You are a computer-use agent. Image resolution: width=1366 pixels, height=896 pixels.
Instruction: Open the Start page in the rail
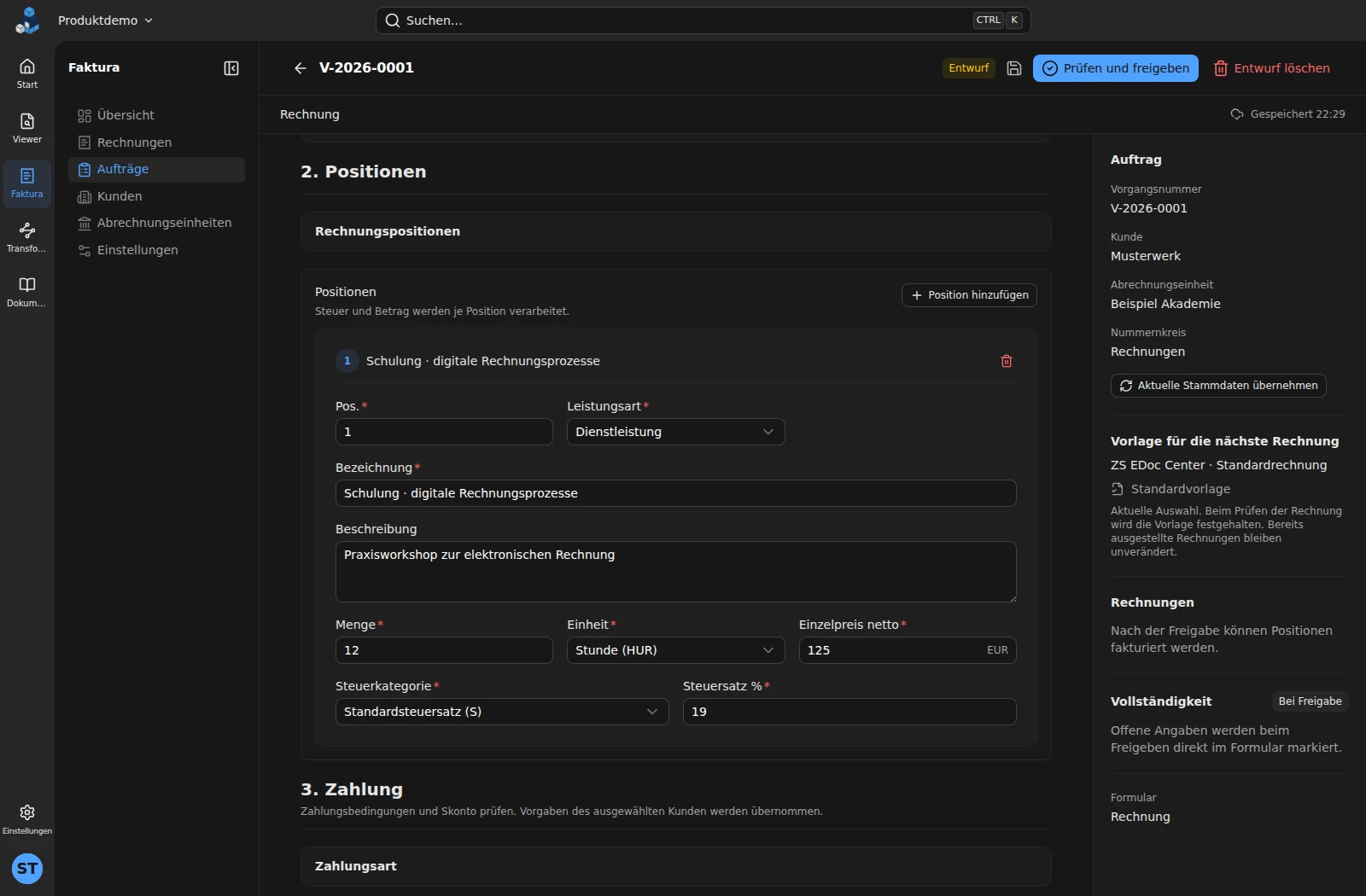point(27,73)
